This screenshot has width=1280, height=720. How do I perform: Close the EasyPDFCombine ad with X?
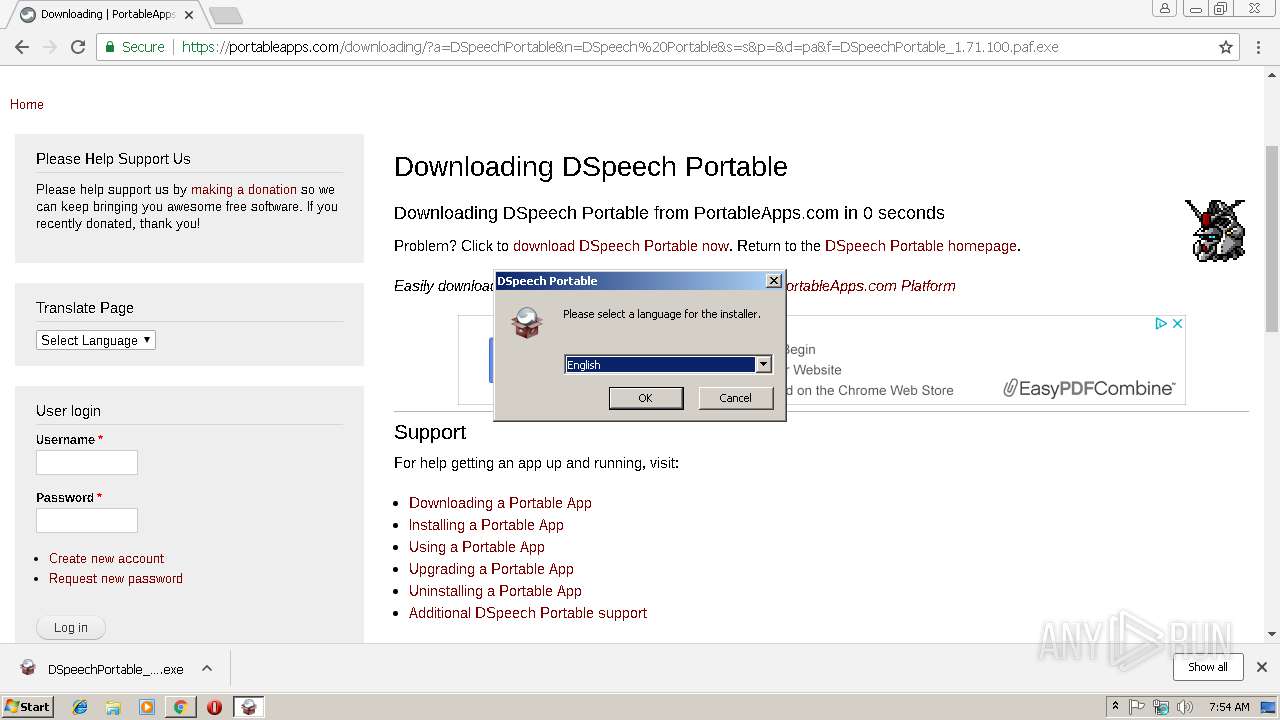tap(1178, 323)
